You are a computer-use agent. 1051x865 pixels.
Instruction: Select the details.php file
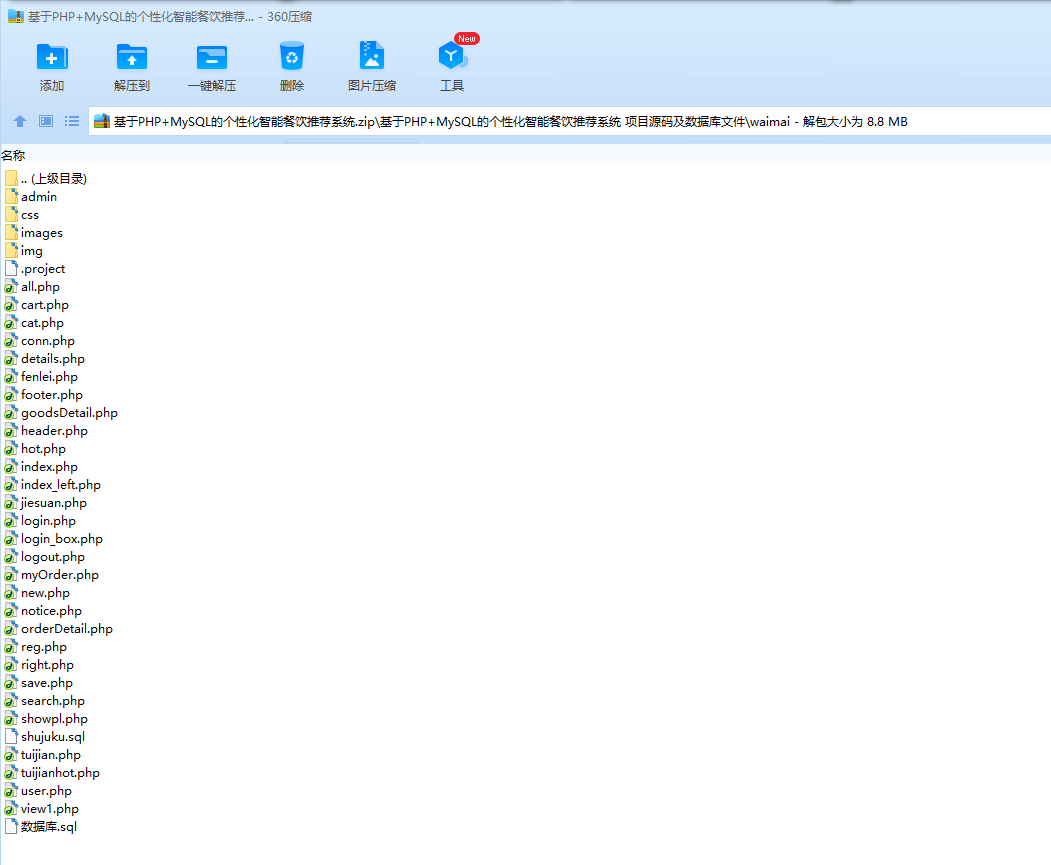click(45, 359)
